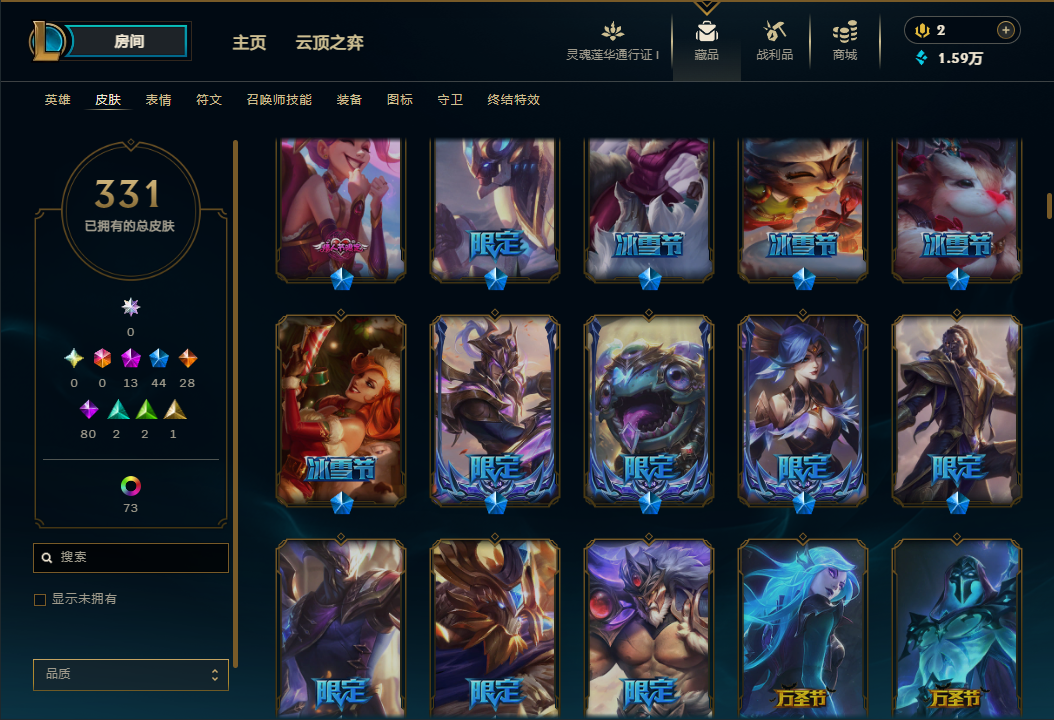1054x720 pixels.
Task: Open the 终结特效 tab
Action: 514,99
